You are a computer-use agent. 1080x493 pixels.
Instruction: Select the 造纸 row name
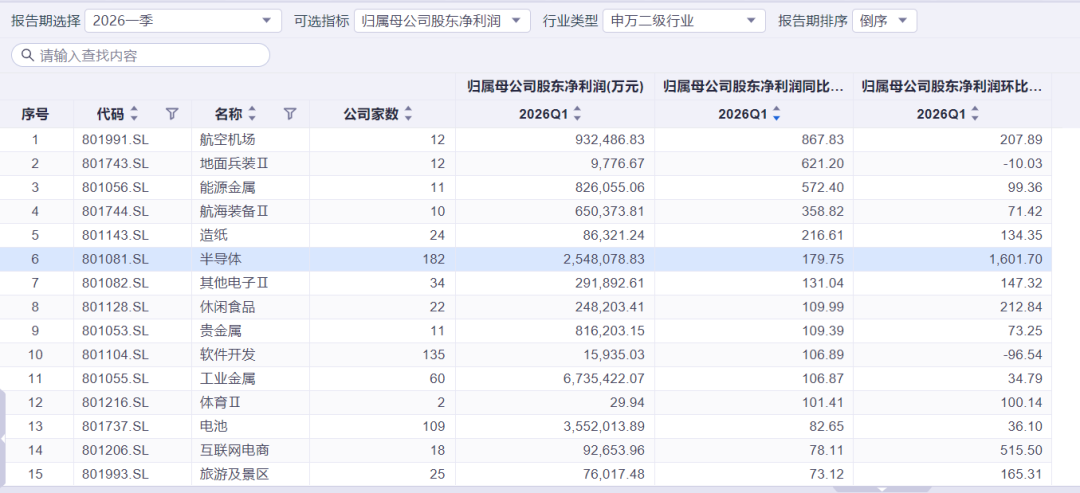pyautogui.click(x=213, y=235)
